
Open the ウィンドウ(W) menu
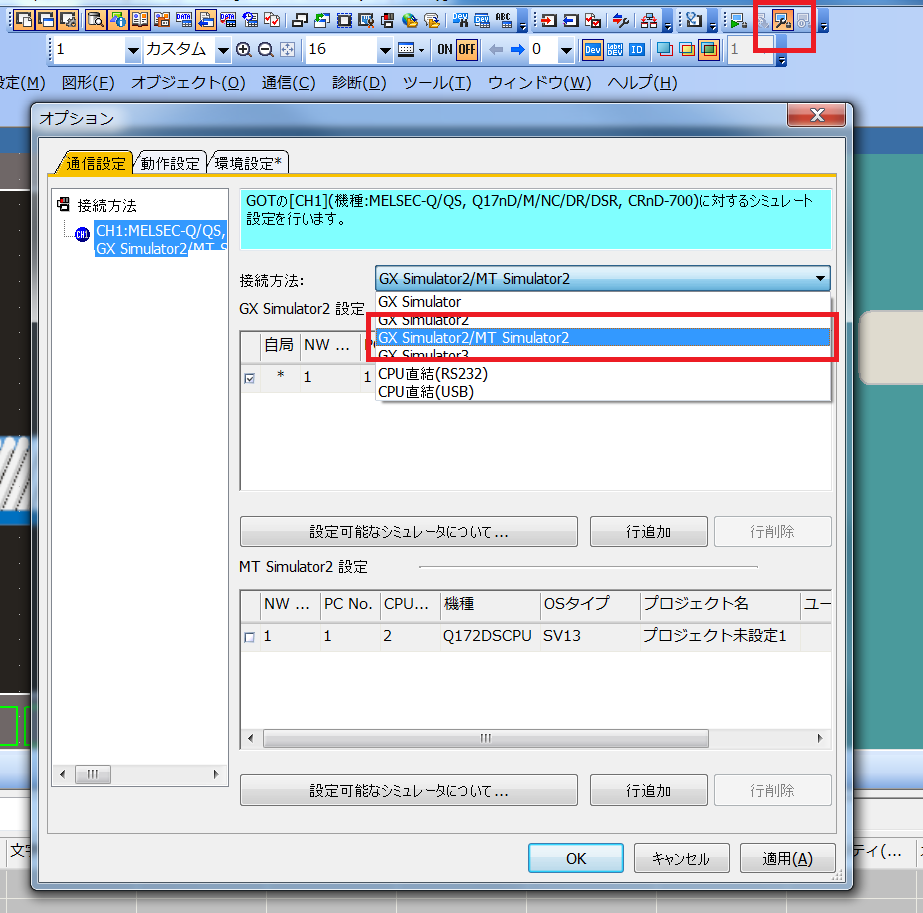coord(539,82)
